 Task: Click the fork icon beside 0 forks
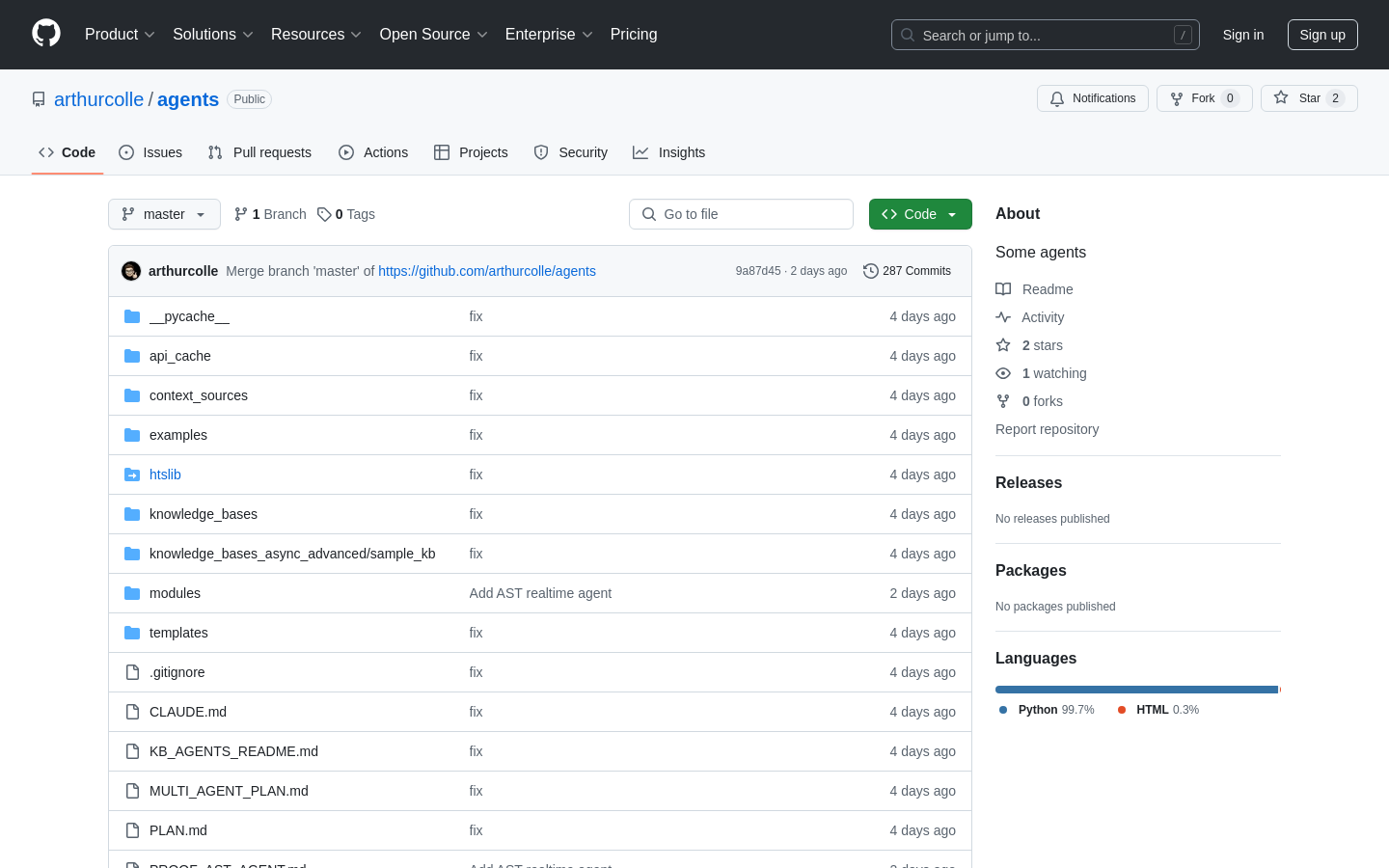coord(1003,401)
